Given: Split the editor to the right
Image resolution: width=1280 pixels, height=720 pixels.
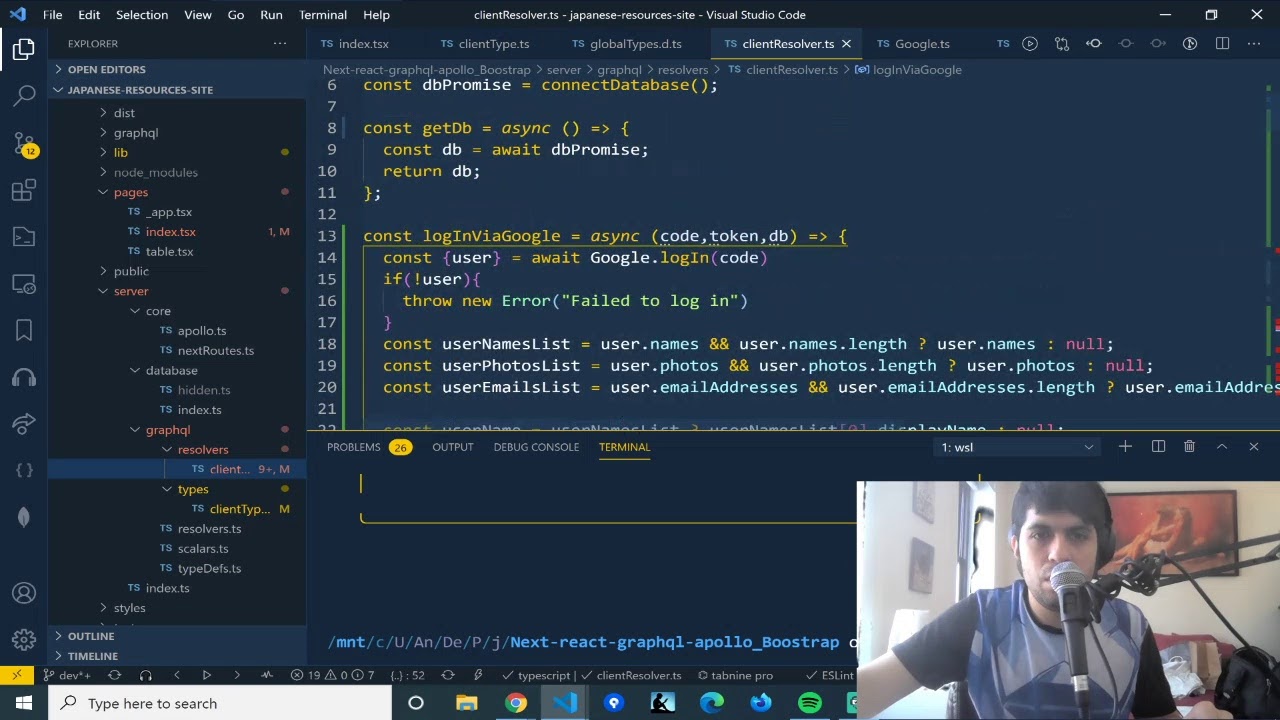Looking at the screenshot, I should pos(1222,44).
